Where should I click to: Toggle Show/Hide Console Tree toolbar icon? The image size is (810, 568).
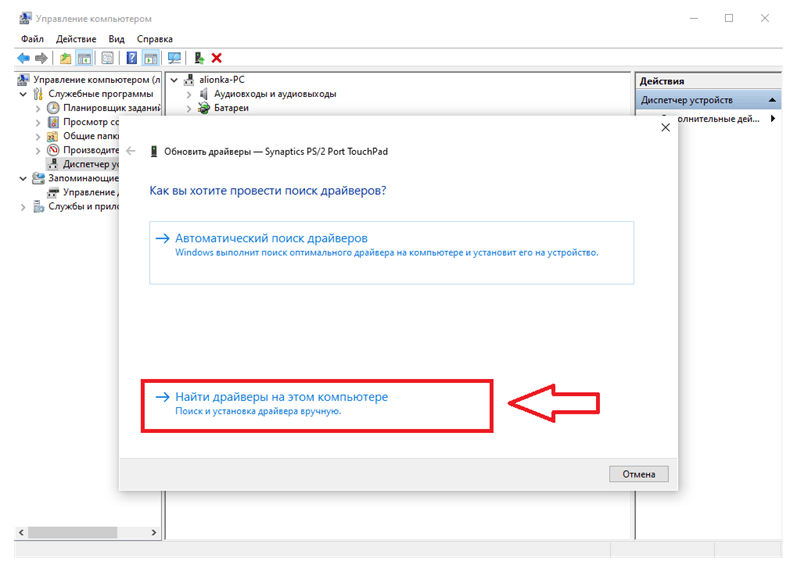pos(84,58)
